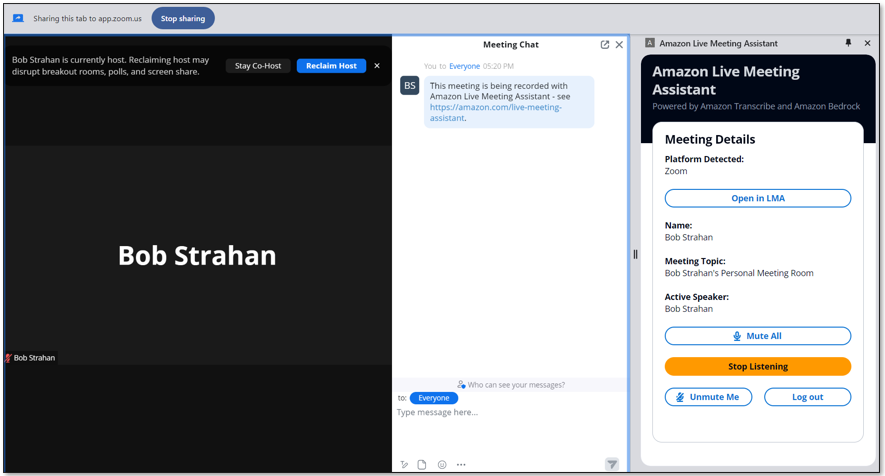The width and height of the screenshot is (885, 476).
Task: Click the Log out button
Action: pyautogui.click(x=807, y=397)
